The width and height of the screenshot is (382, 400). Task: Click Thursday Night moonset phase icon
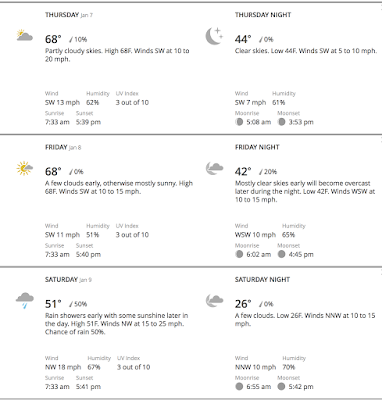(282, 122)
